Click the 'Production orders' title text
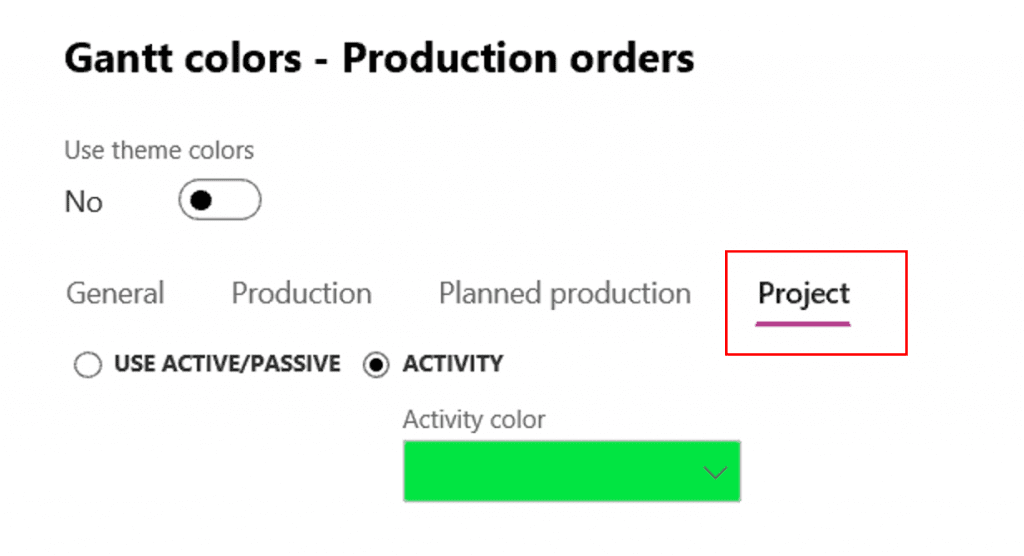1024x556 pixels. point(518,59)
